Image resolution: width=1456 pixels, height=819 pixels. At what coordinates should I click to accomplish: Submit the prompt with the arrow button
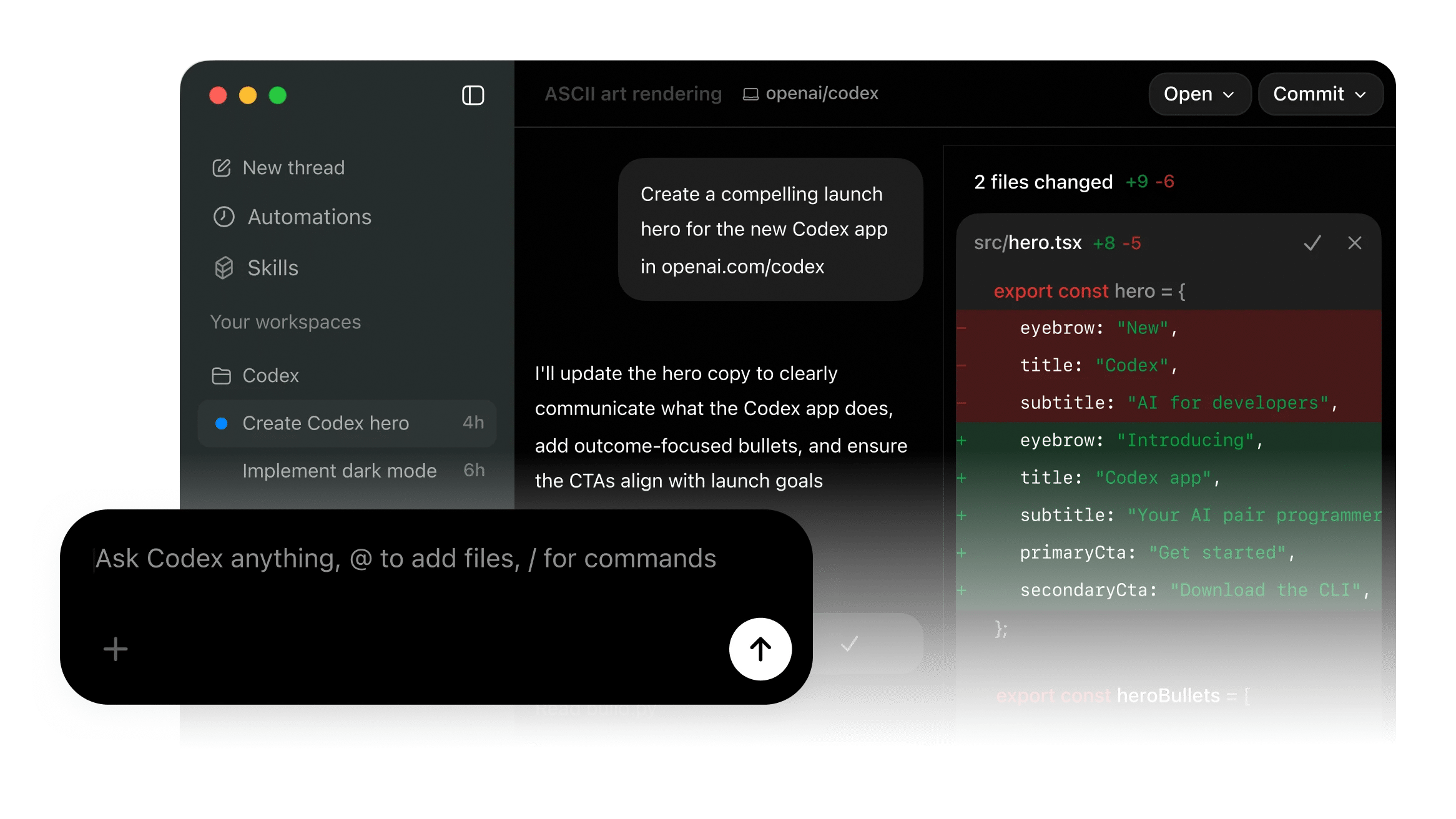pyautogui.click(x=760, y=649)
